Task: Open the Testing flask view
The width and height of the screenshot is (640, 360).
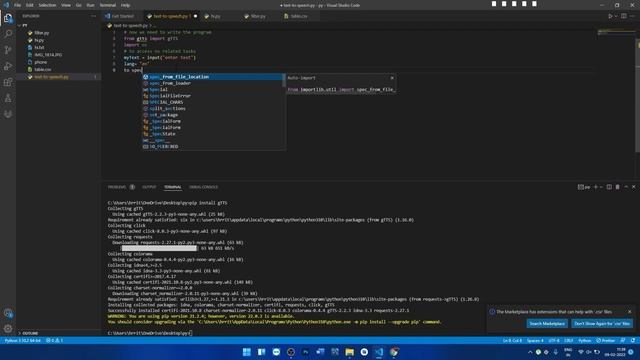Action: point(8,98)
